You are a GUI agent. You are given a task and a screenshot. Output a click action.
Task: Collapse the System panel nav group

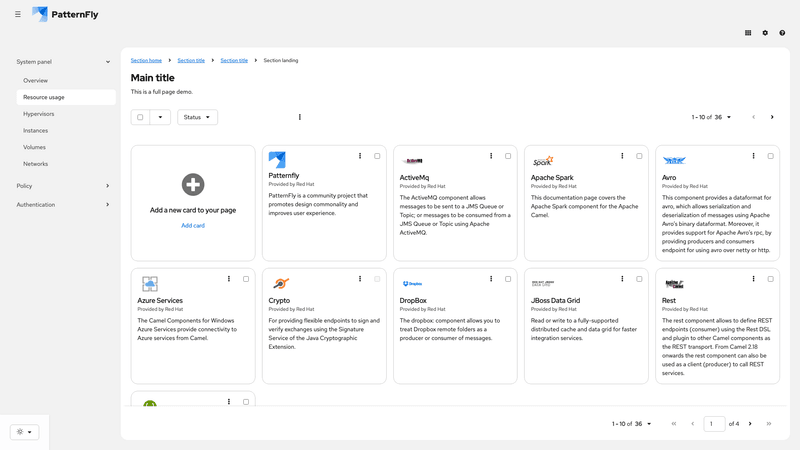pyautogui.click(x=63, y=62)
